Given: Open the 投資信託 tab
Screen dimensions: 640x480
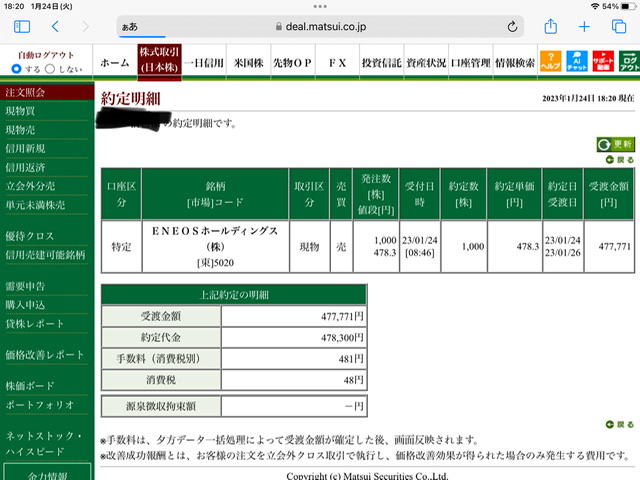Looking at the screenshot, I should point(382,62).
